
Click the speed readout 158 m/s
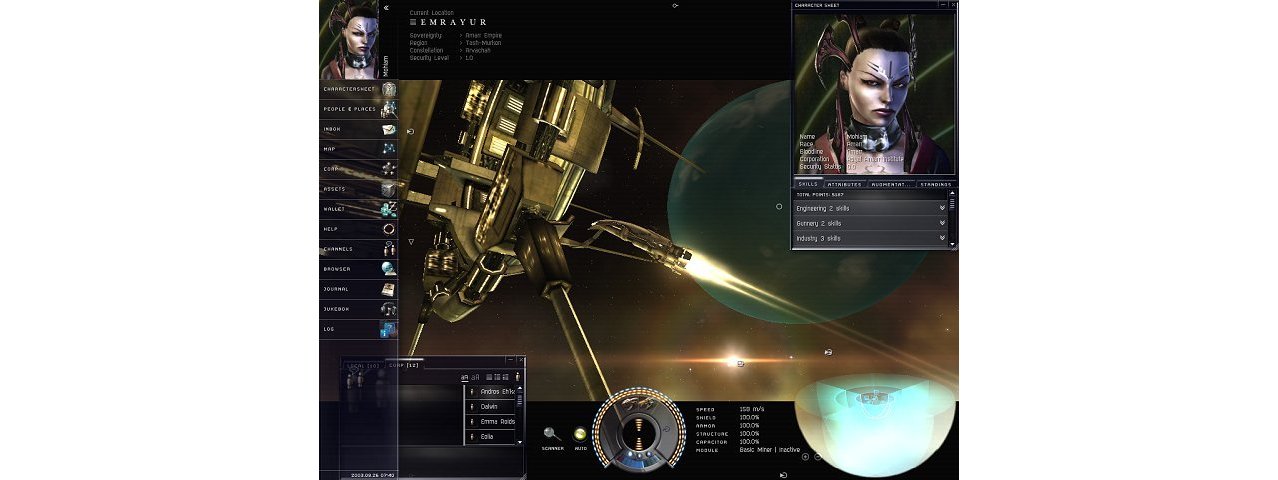pyautogui.click(x=751, y=409)
